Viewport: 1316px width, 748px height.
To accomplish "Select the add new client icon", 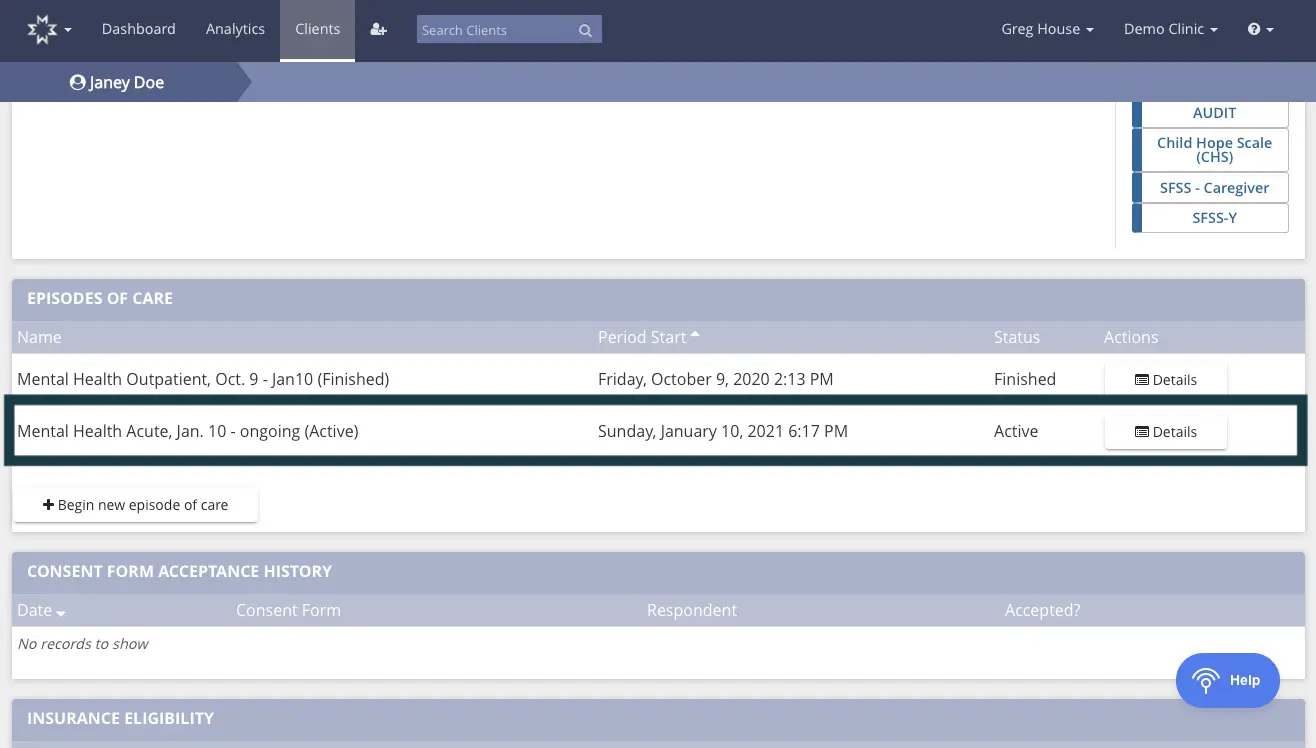I will pos(378,29).
